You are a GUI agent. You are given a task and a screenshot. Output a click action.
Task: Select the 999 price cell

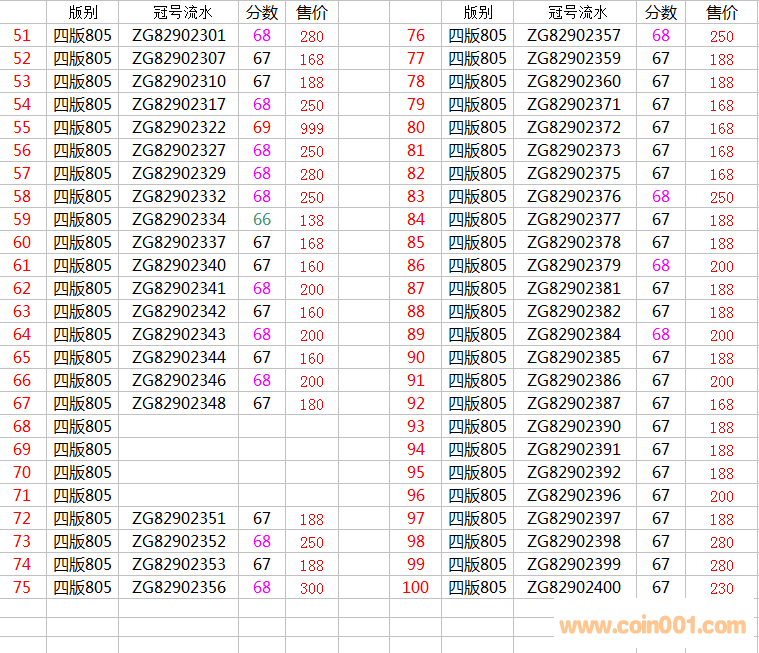312,128
